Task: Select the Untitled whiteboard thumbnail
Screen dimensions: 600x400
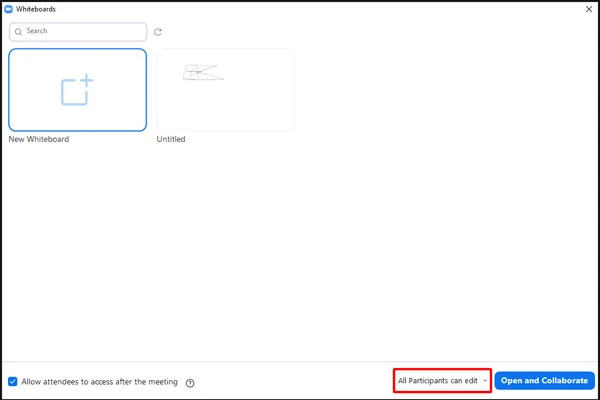Action: pyautogui.click(x=225, y=90)
